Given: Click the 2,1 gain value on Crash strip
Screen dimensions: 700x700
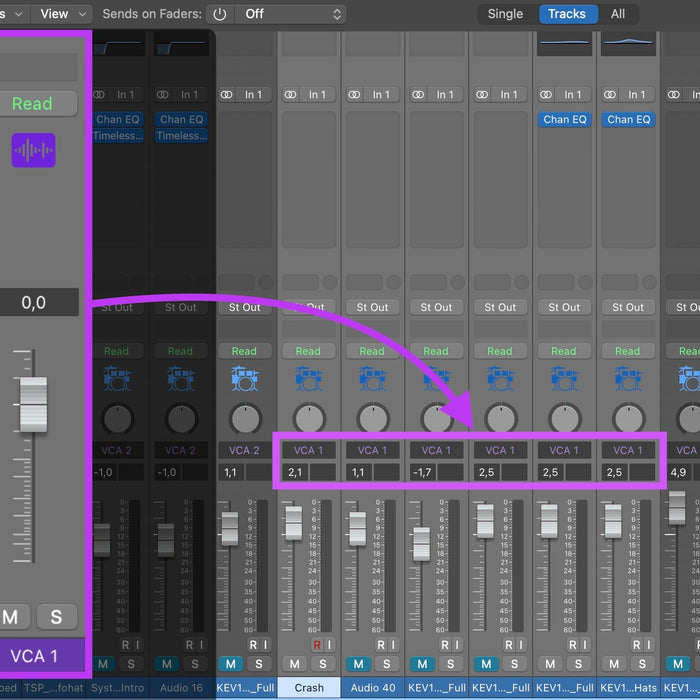Looking at the screenshot, I should tap(295, 472).
